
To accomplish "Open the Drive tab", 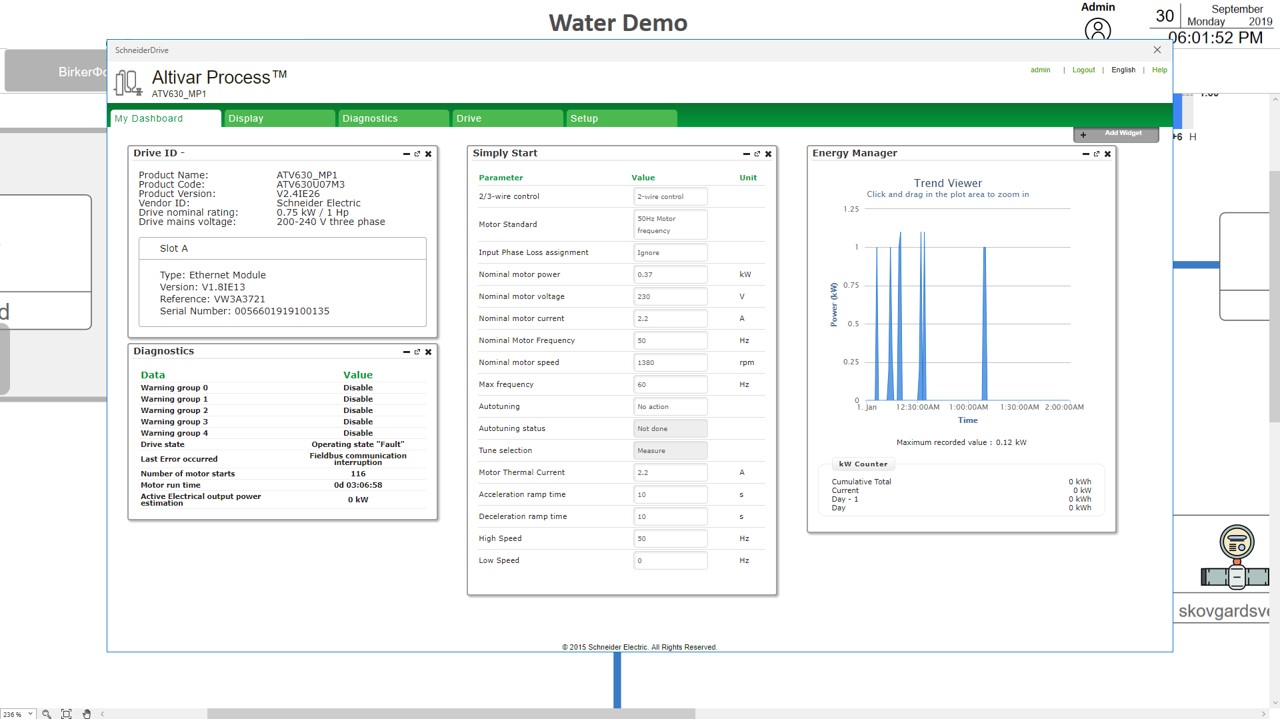I will pos(508,118).
